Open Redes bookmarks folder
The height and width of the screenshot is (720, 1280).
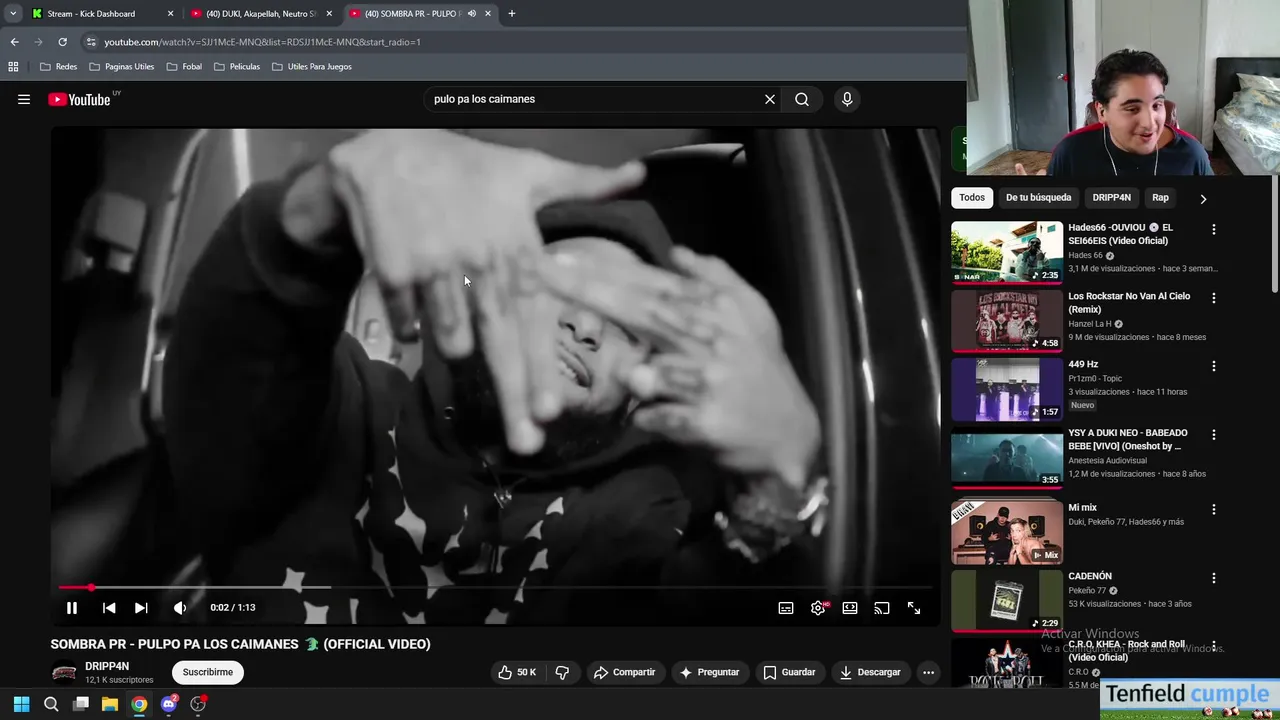pos(59,67)
